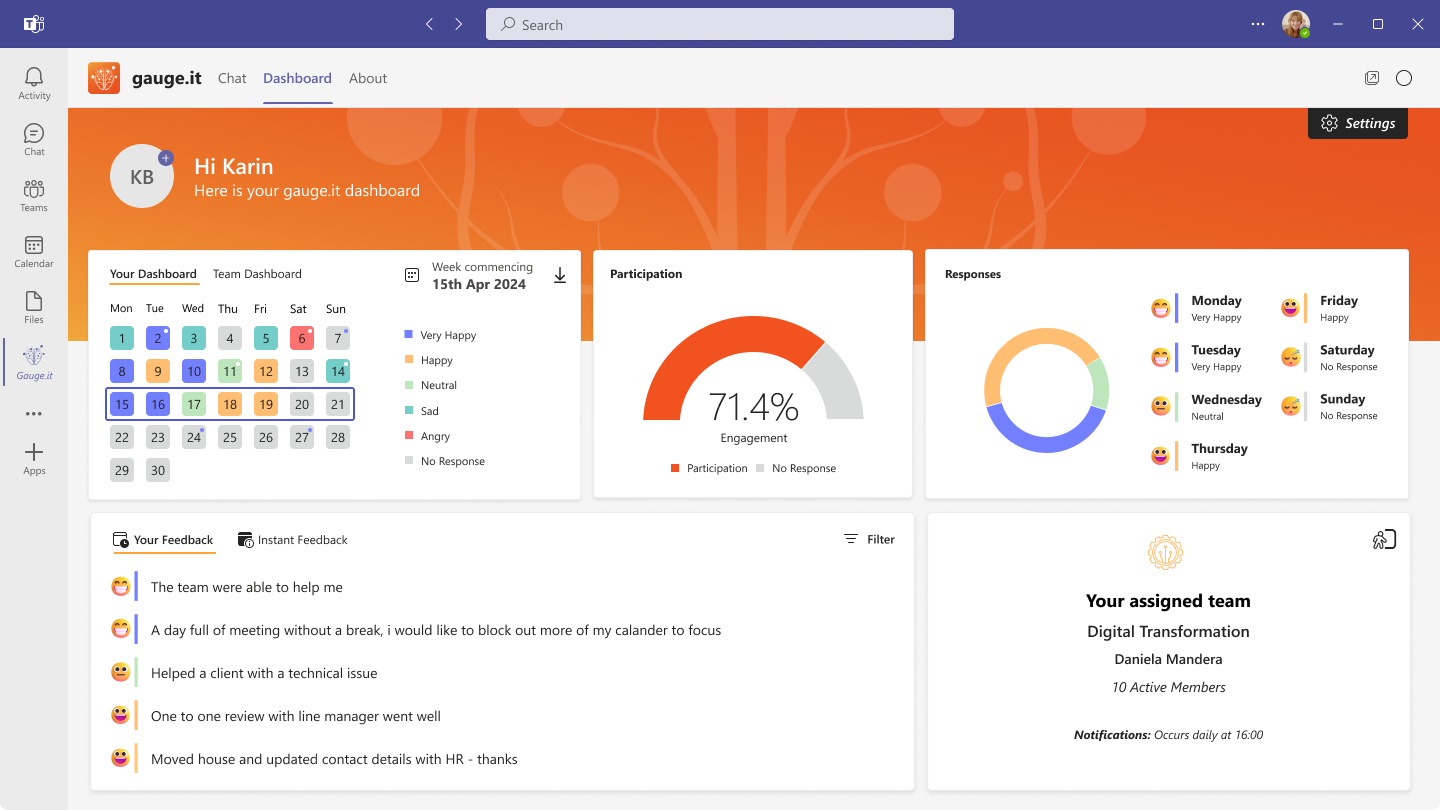
Task: Select calendar day 6
Action: tap(302, 338)
